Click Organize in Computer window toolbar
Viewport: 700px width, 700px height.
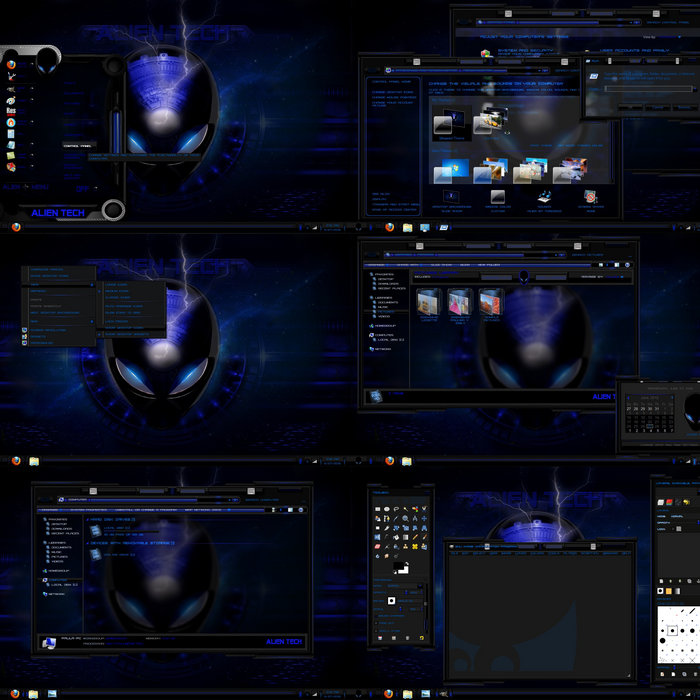[50, 510]
